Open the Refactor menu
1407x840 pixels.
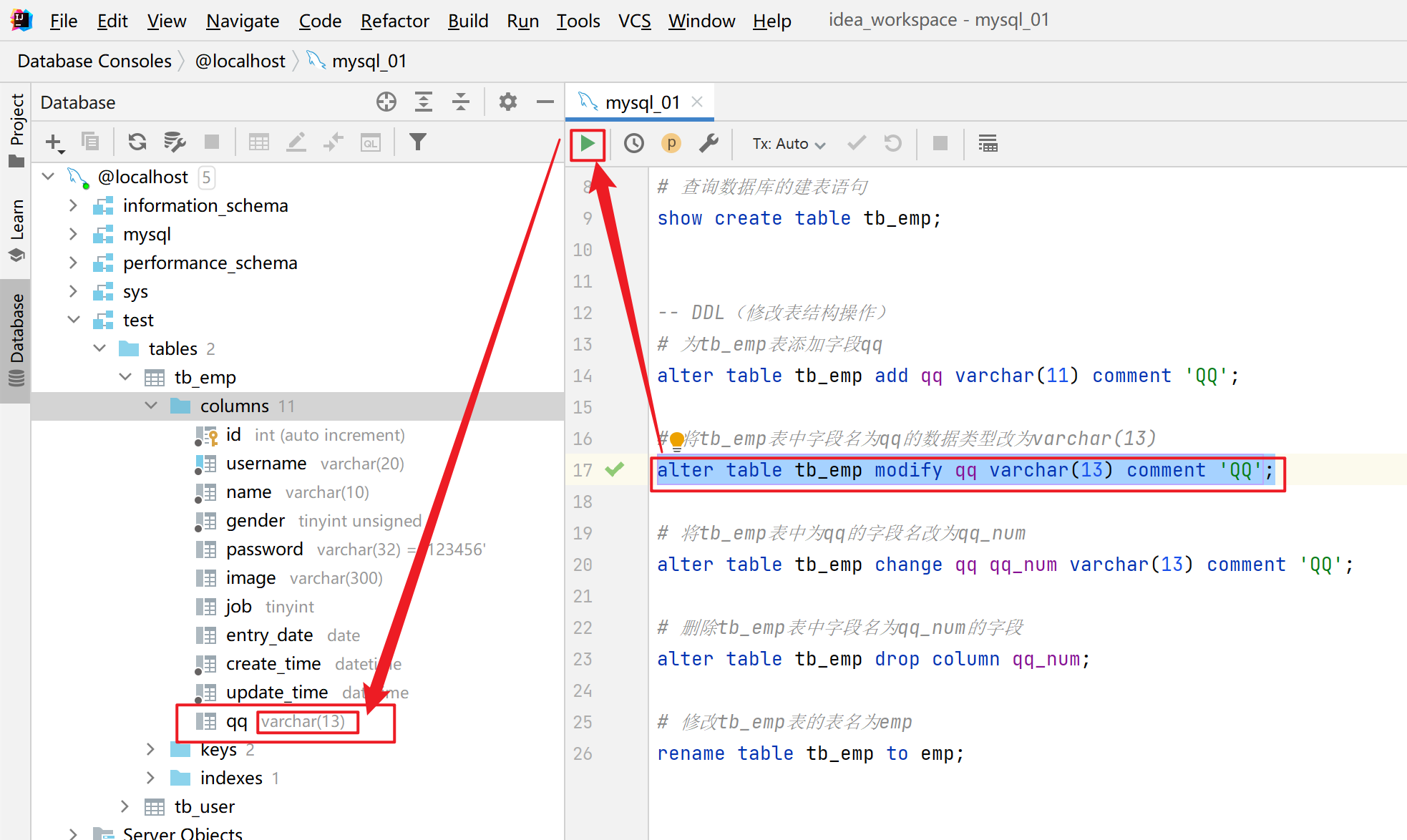[x=394, y=21]
